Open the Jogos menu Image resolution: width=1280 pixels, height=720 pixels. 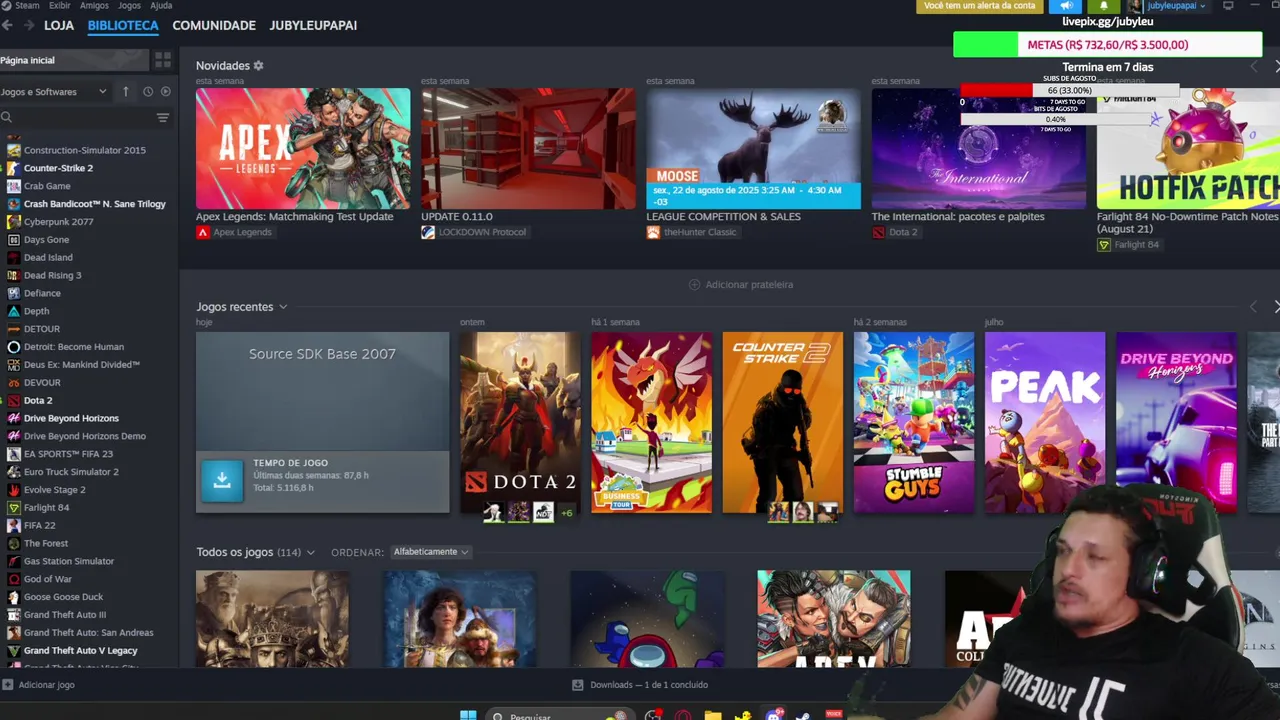pyautogui.click(x=130, y=5)
